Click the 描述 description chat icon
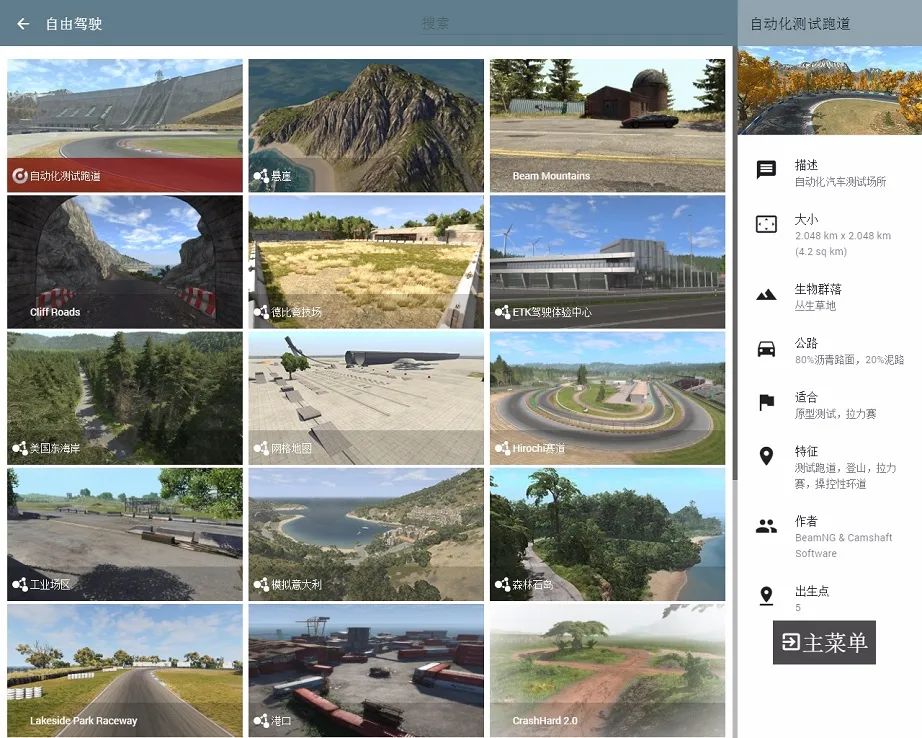The width and height of the screenshot is (922, 738). [x=766, y=170]
